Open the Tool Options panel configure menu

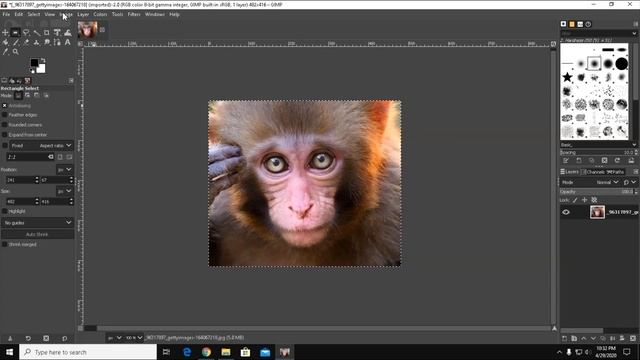(71, 81)
